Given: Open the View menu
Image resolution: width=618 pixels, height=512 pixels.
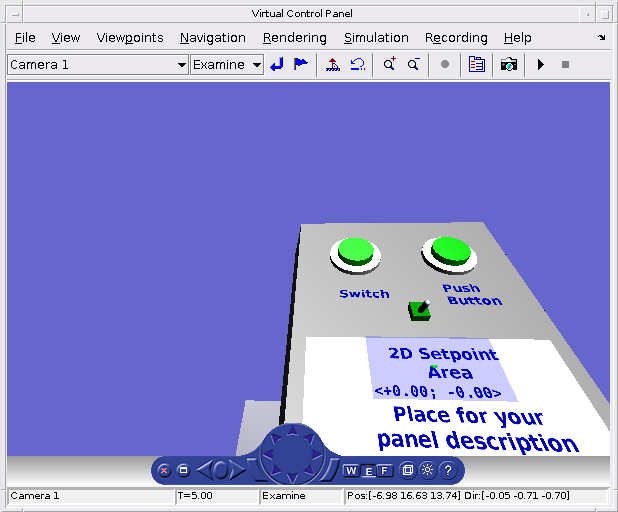Looking at the screenshot, I should point(65,38).
